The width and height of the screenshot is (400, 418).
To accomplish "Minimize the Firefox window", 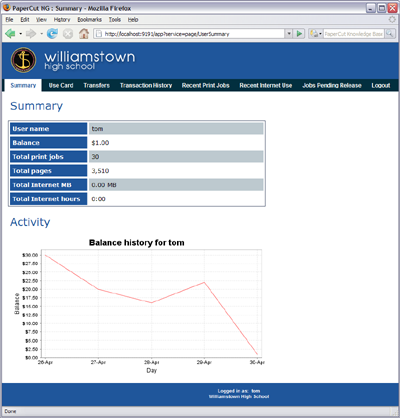I will (x=371, y=8).
